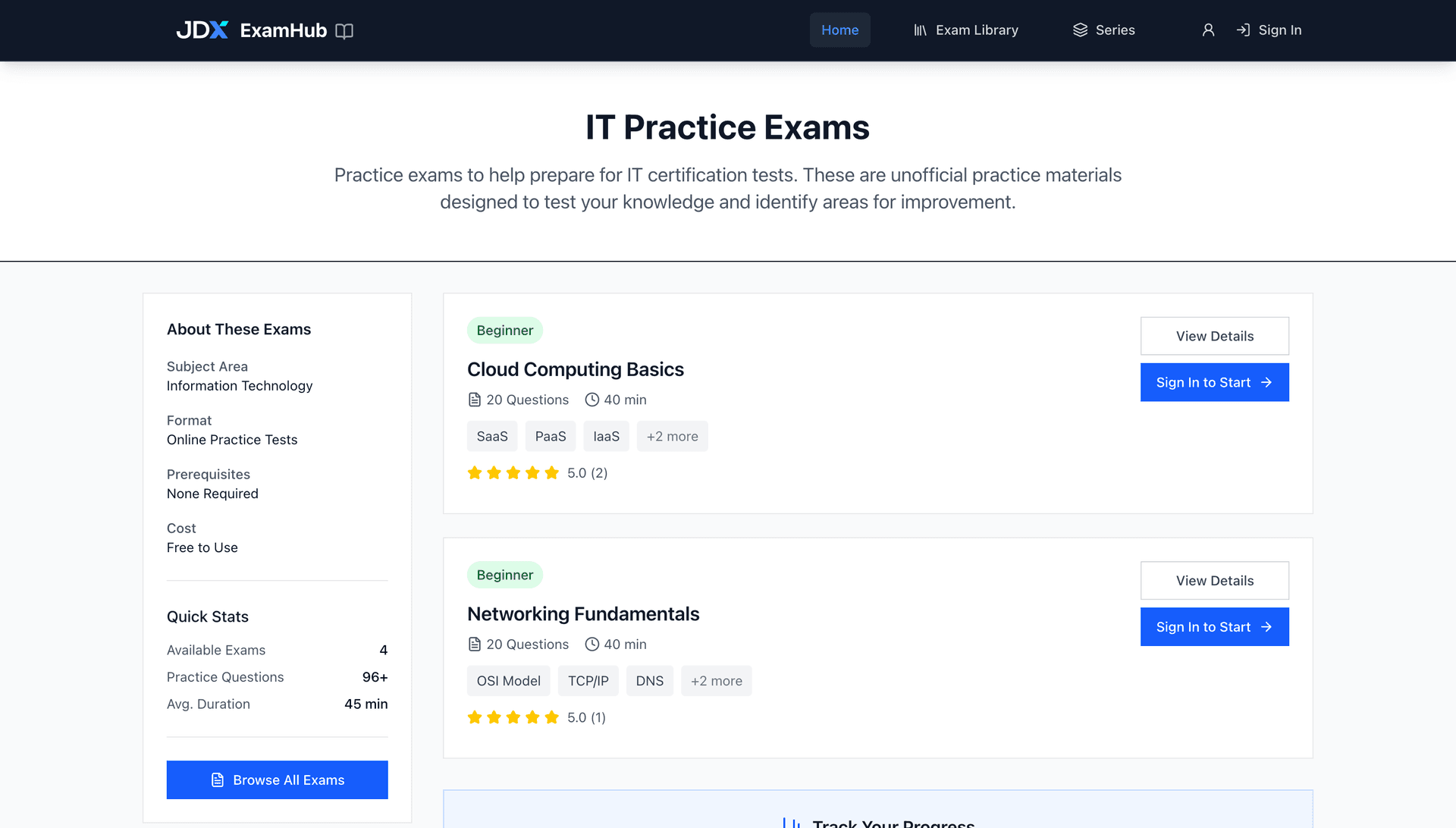Click the document icon beside 20 Questions

pyautogui.click(x=474, y=399)
